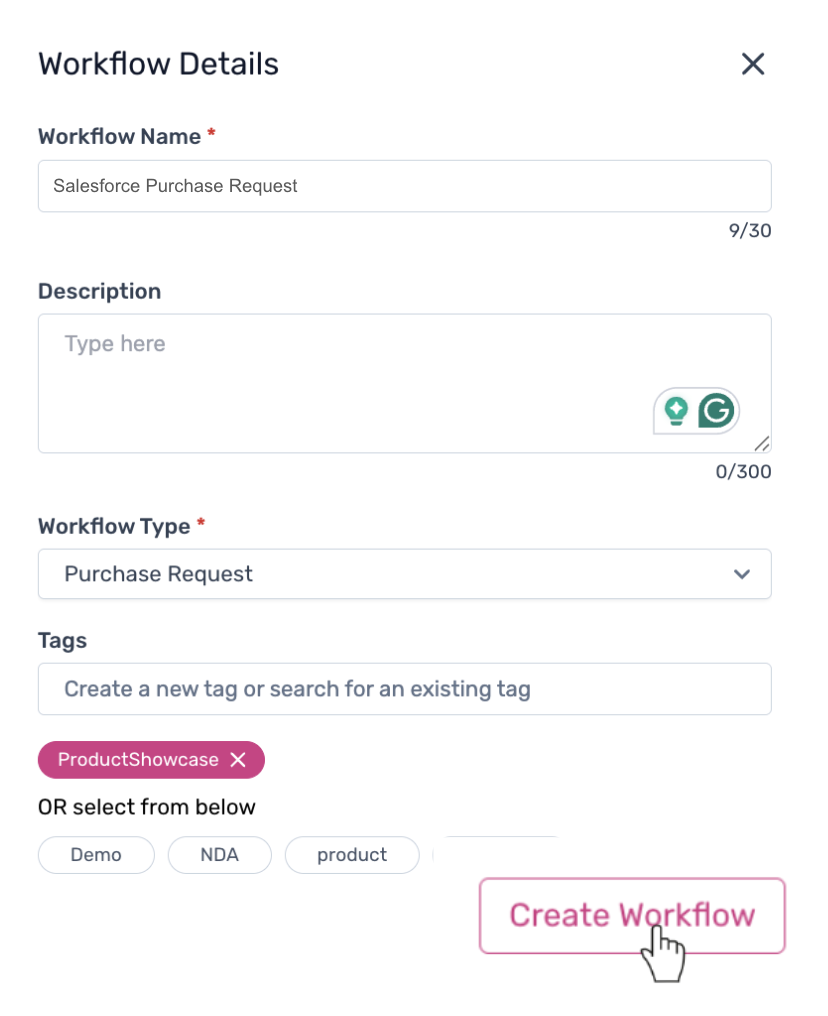Focus the Workflow Name text field
The image size is (828, 1016).
404,186
